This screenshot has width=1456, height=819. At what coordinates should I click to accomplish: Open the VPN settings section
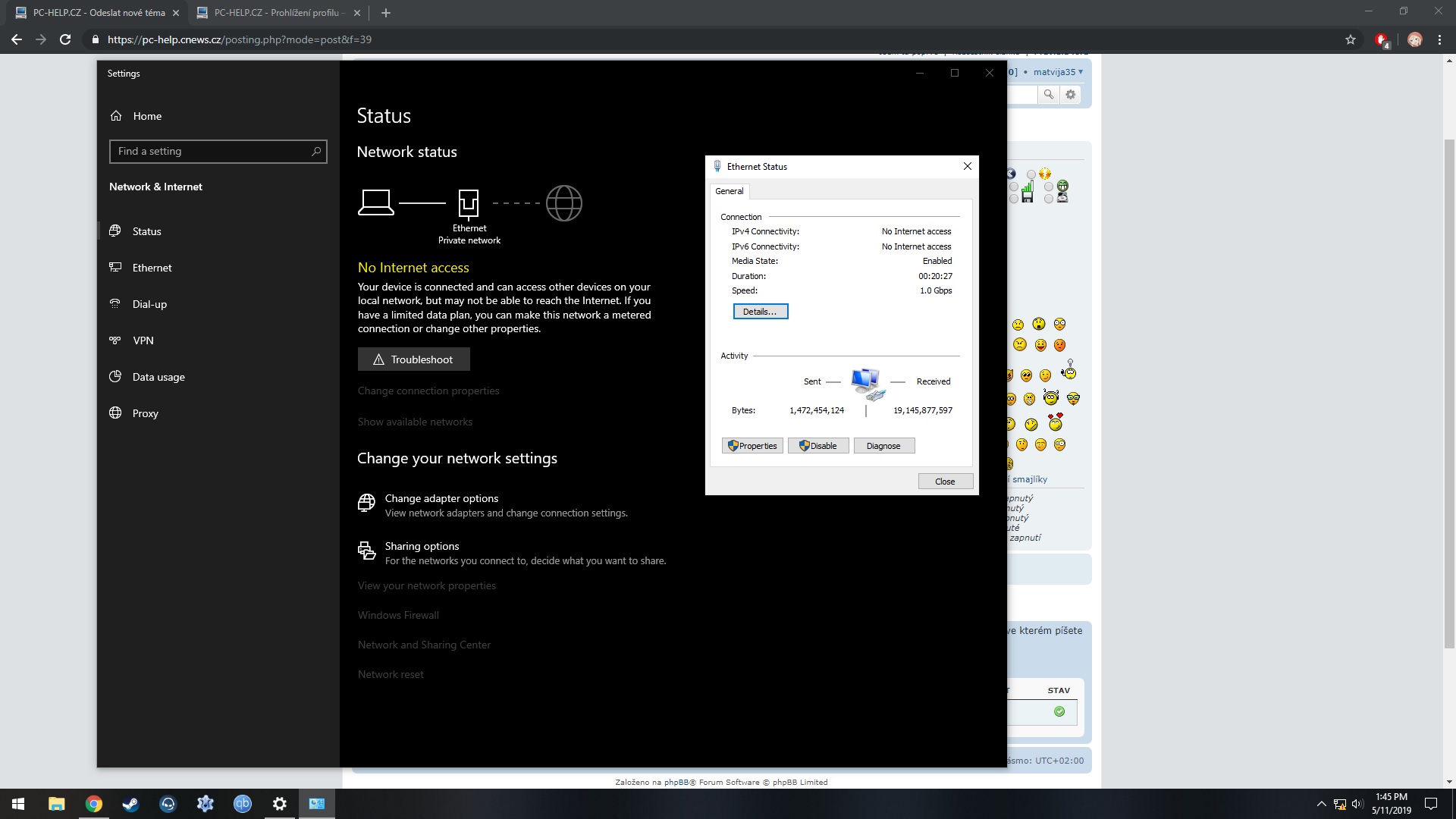coord(143,340)
